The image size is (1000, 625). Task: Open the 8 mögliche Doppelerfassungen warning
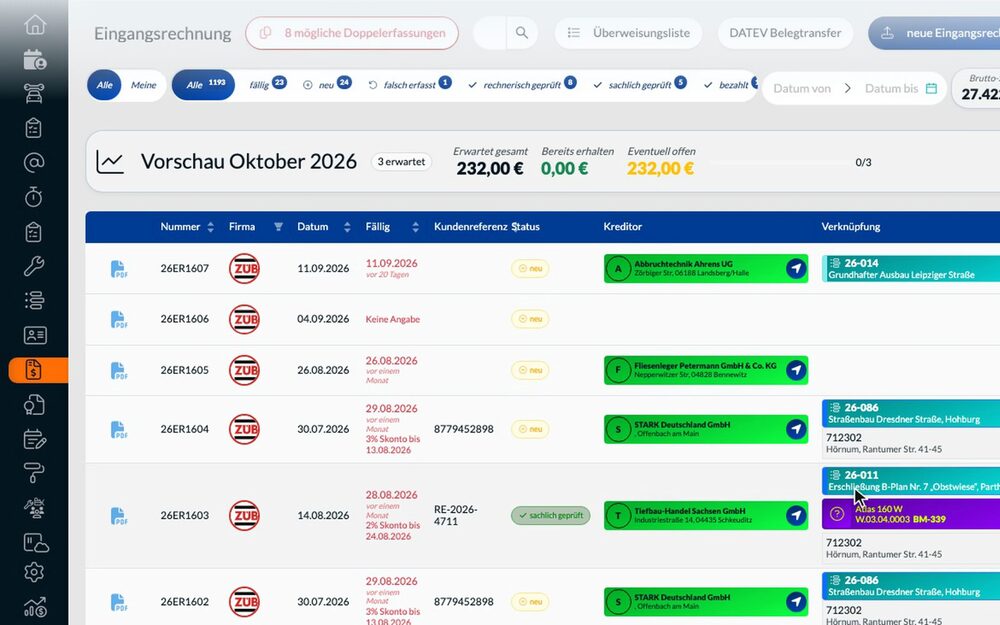[x=352, y=33]
